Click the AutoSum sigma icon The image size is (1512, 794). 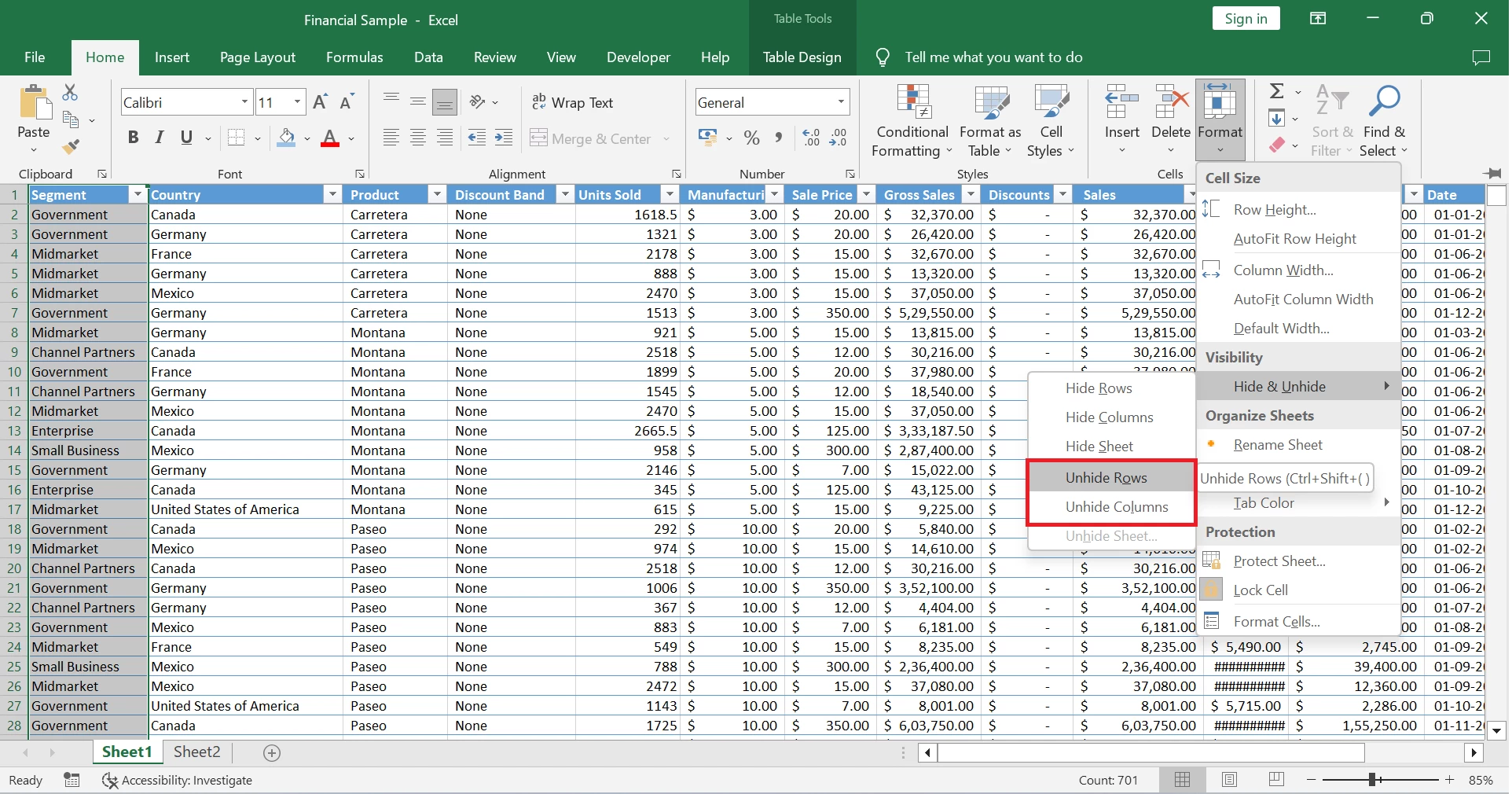(1277, 91)
